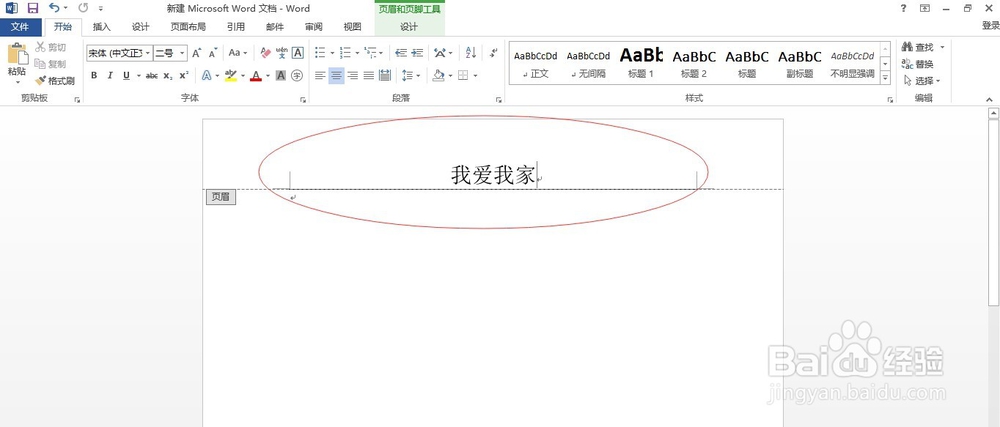The width and height of the screenshot is (1000, 427).
Task: Apply the Heading 1 (标题 1) style
Action: 641,64
